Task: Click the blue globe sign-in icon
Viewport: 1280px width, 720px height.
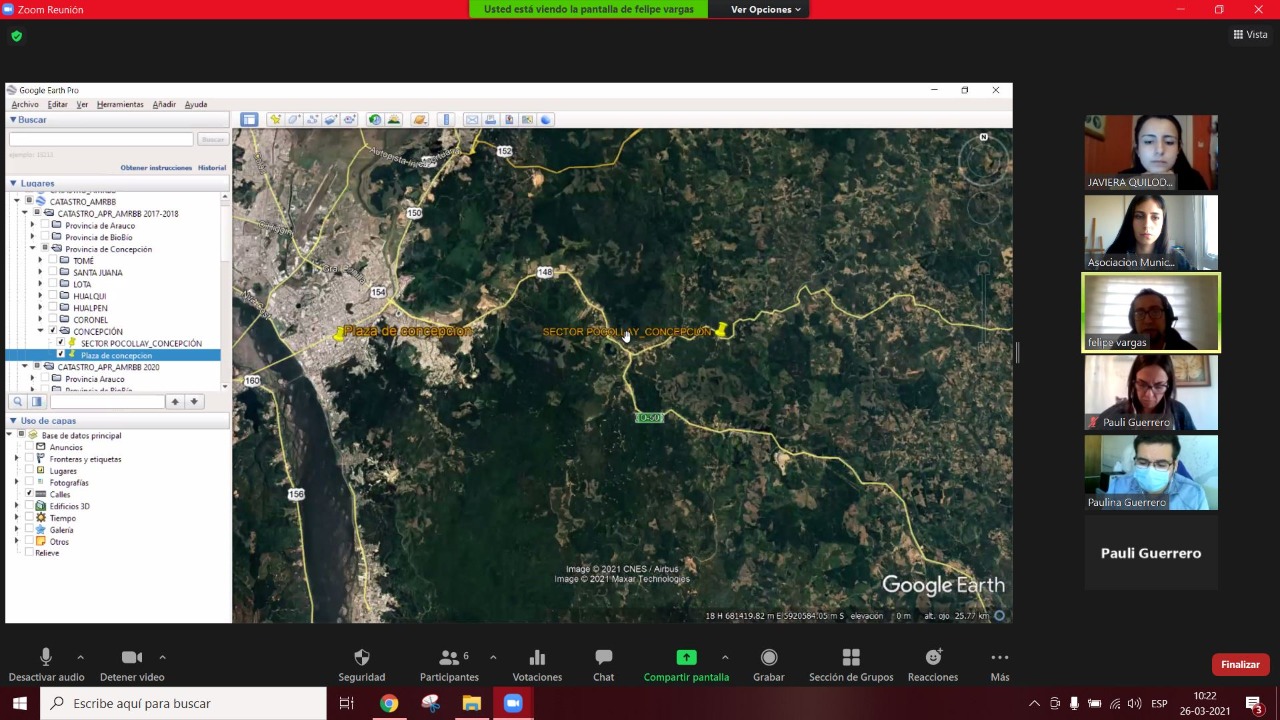Action: [x=546, y=120]
